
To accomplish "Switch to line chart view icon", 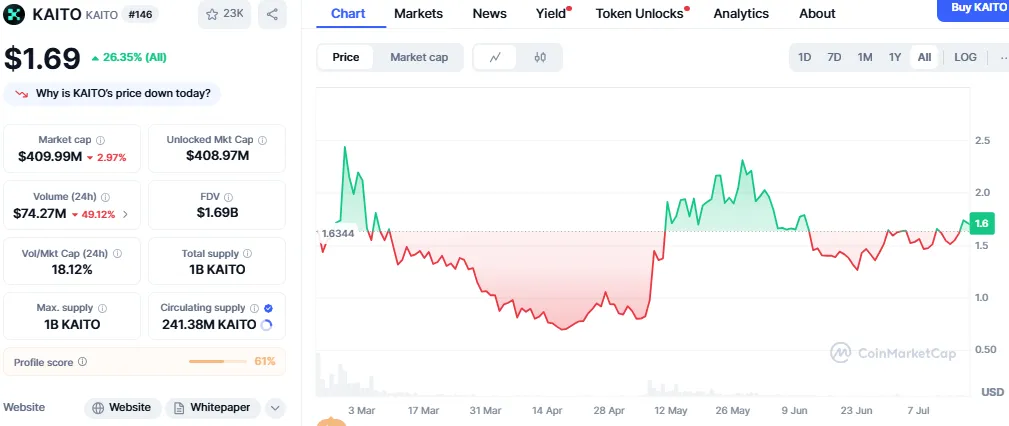I will pyautogui.click(x=495, y=57).
